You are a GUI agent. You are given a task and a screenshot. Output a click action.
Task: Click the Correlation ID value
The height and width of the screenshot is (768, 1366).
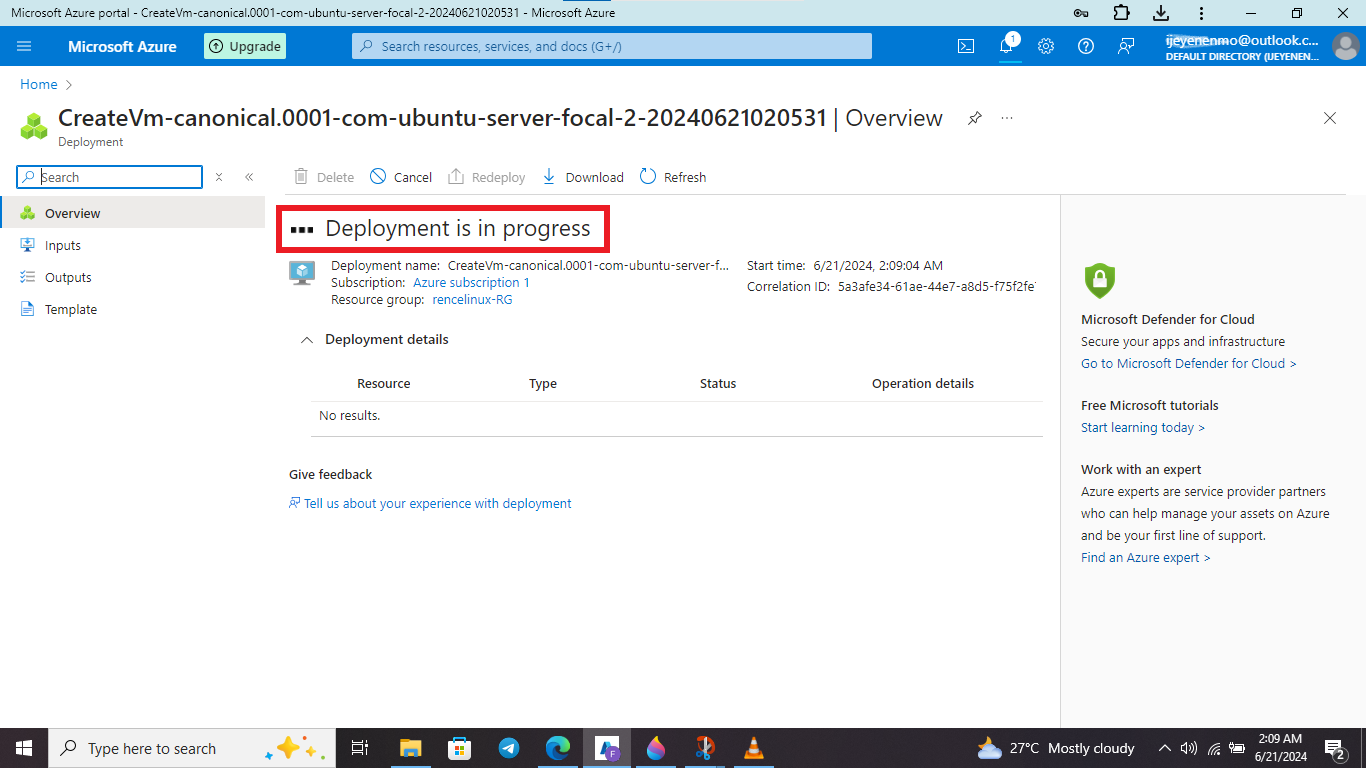936,287
